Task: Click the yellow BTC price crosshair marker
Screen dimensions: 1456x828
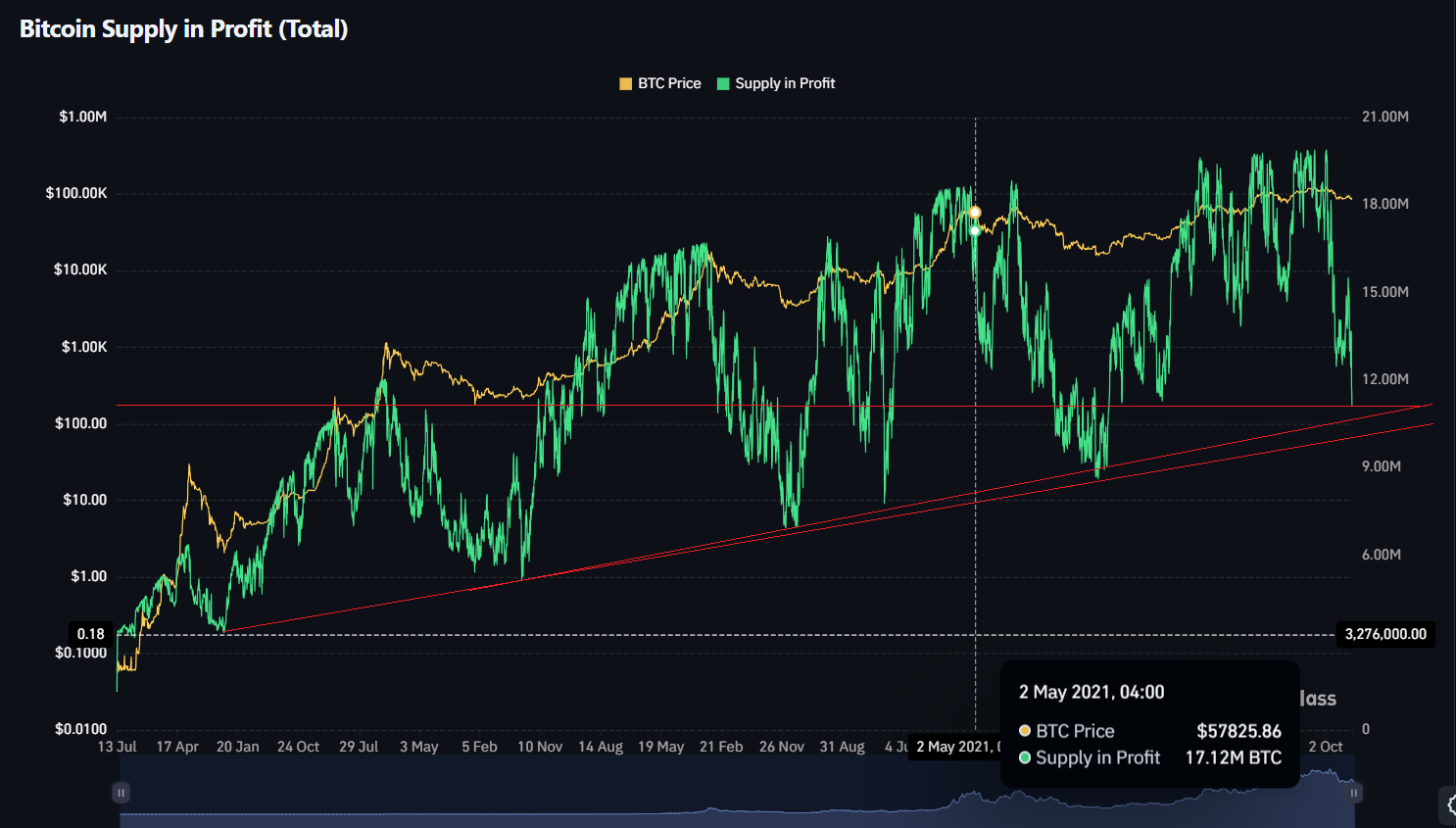Action: coord(975,213)
